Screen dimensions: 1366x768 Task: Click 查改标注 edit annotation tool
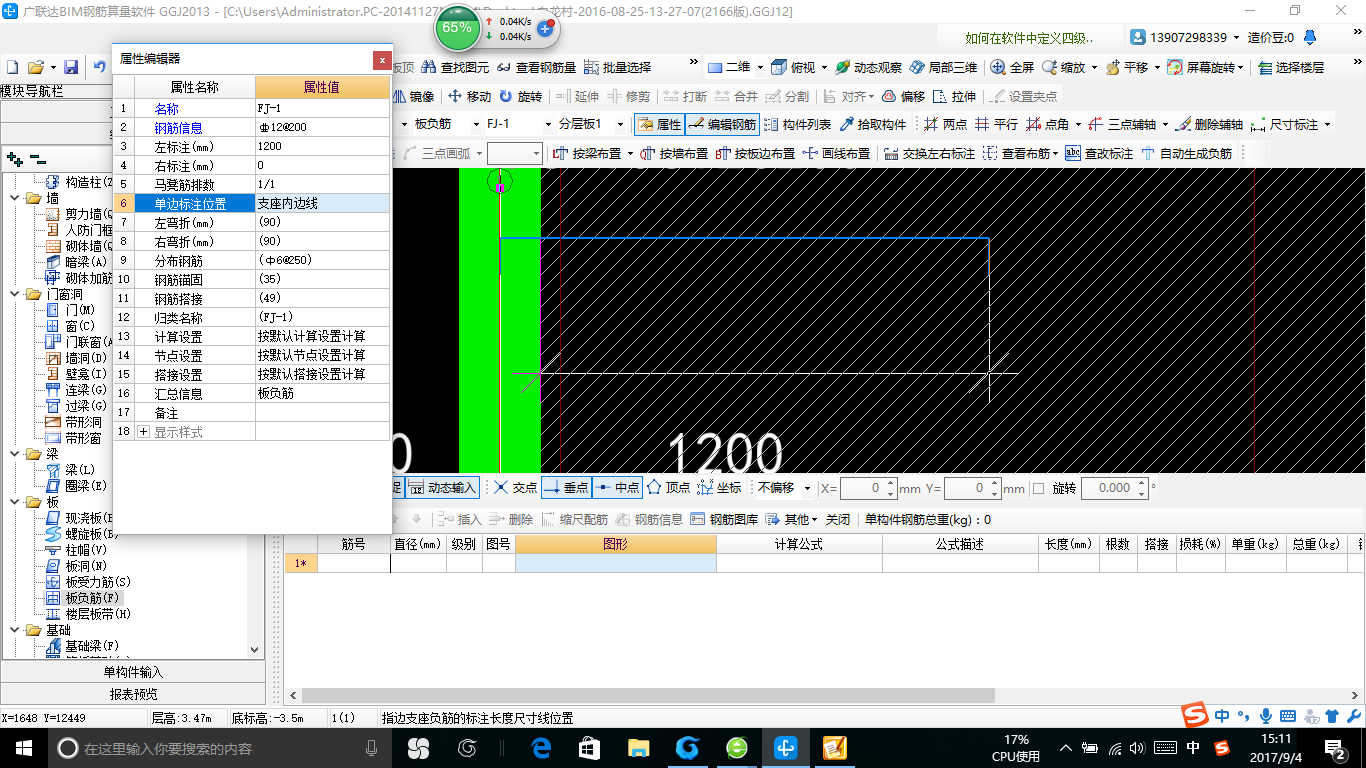[1099, 153]
